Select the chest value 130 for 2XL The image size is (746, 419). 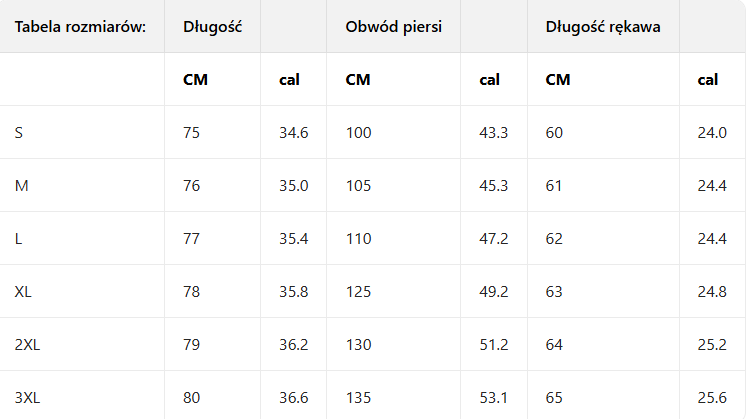[358, 344]
